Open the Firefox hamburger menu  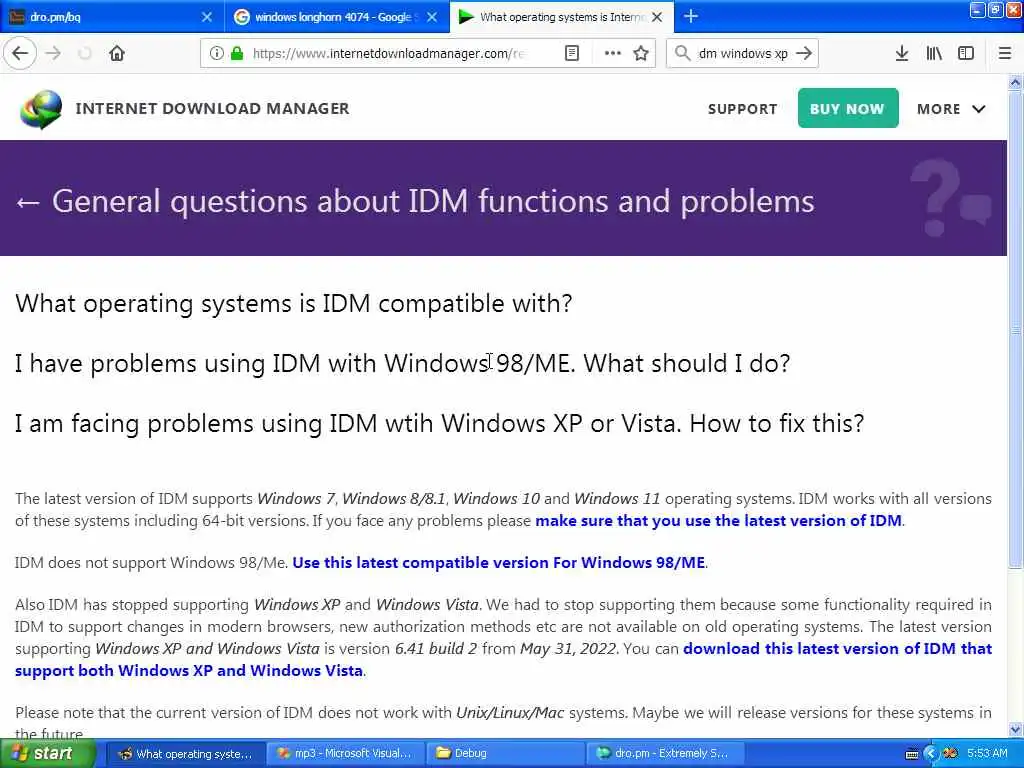[x=1005, y=53]
